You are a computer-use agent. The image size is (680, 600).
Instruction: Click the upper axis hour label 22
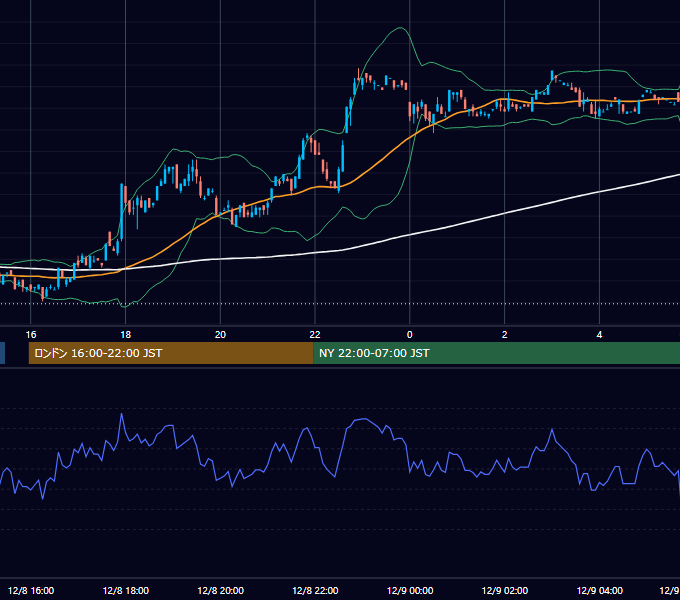(x=315, y=335)
